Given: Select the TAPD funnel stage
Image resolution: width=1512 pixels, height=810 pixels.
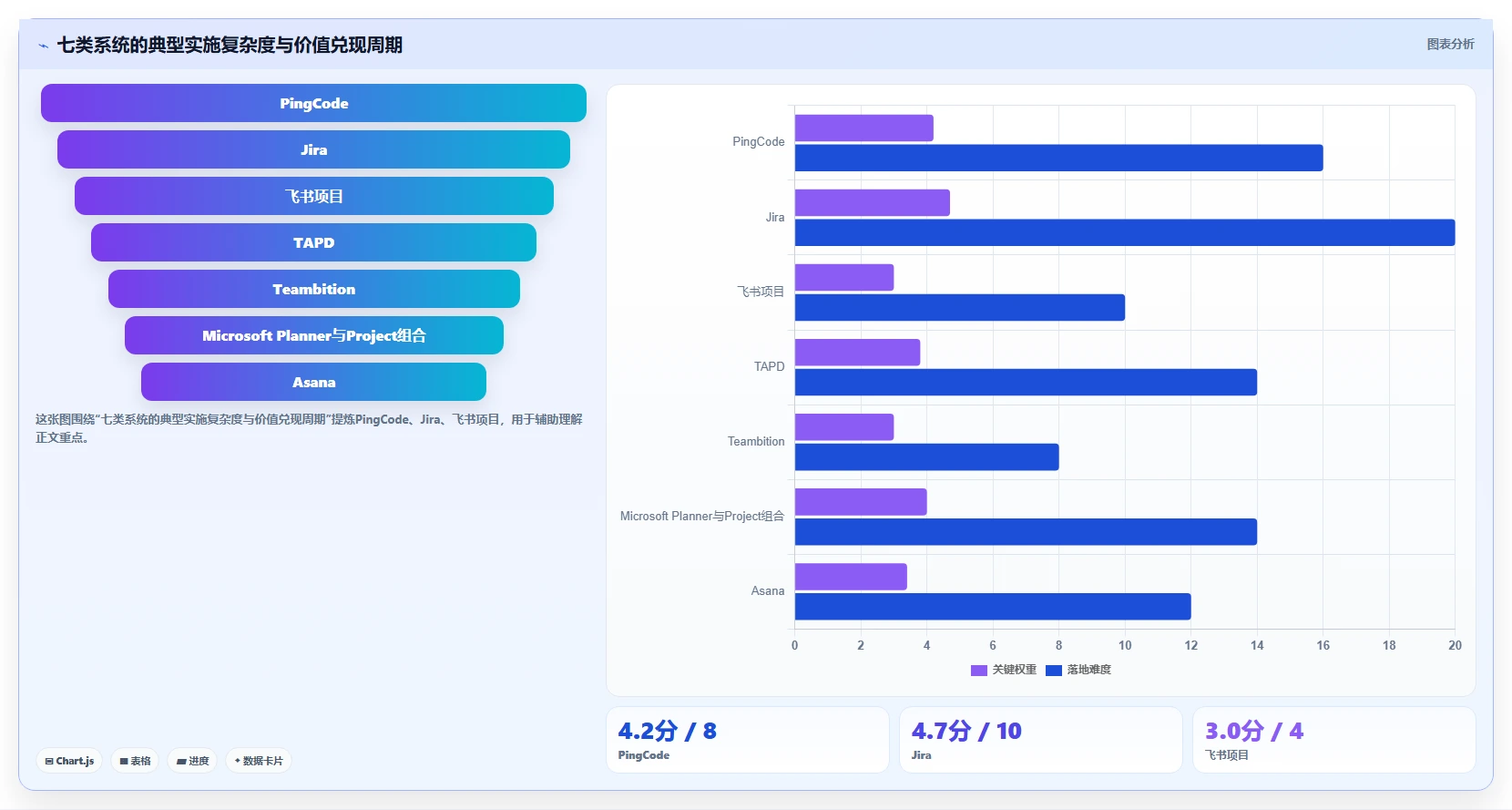Looking at the screenshot, I should (313, 242).
